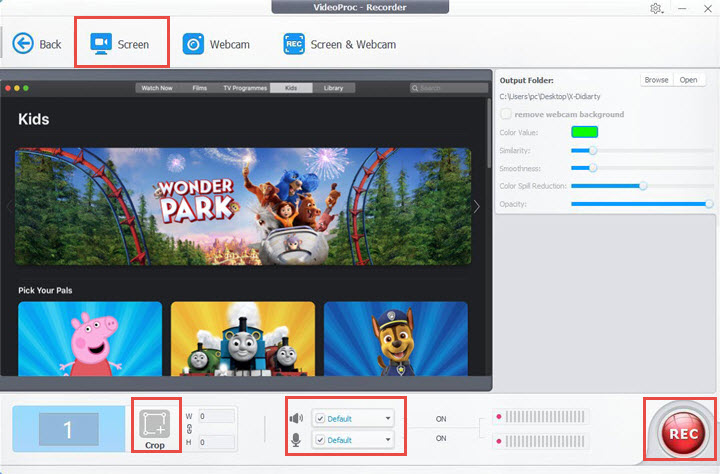
Task: Start recording with the red REC button
Action: click(683, 434)
